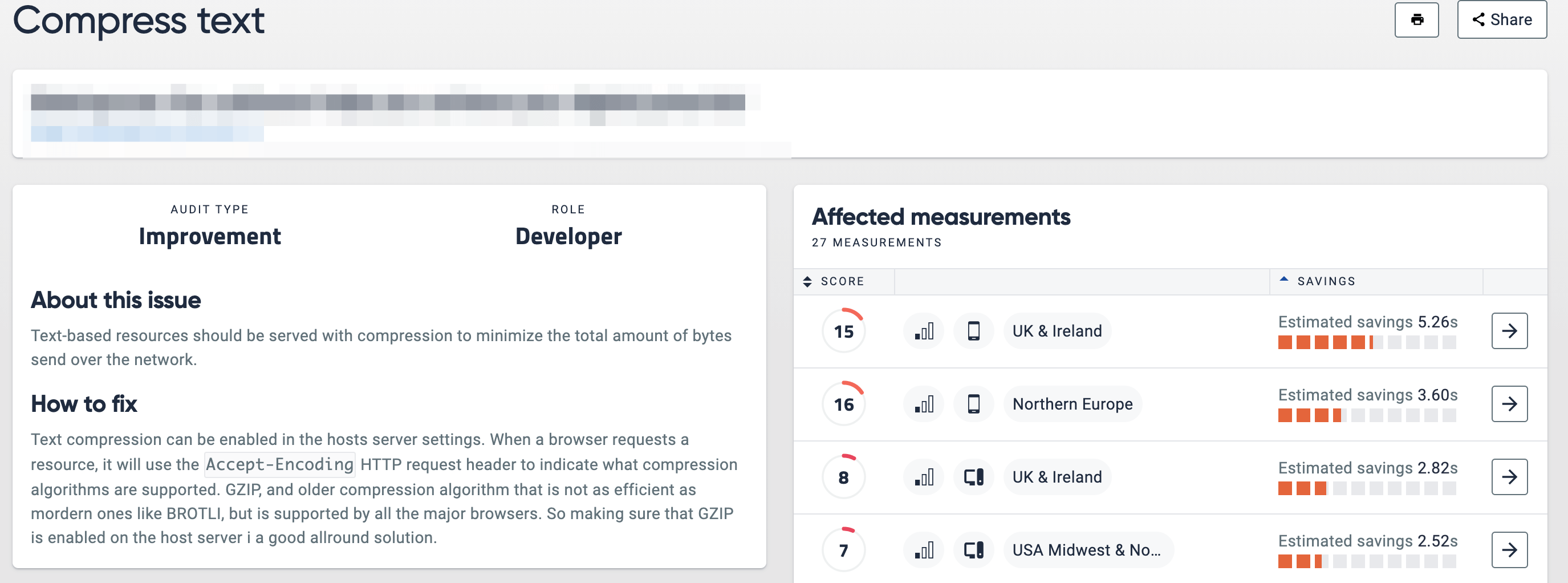Select the Northern Europe region tag

[1072, 404]
